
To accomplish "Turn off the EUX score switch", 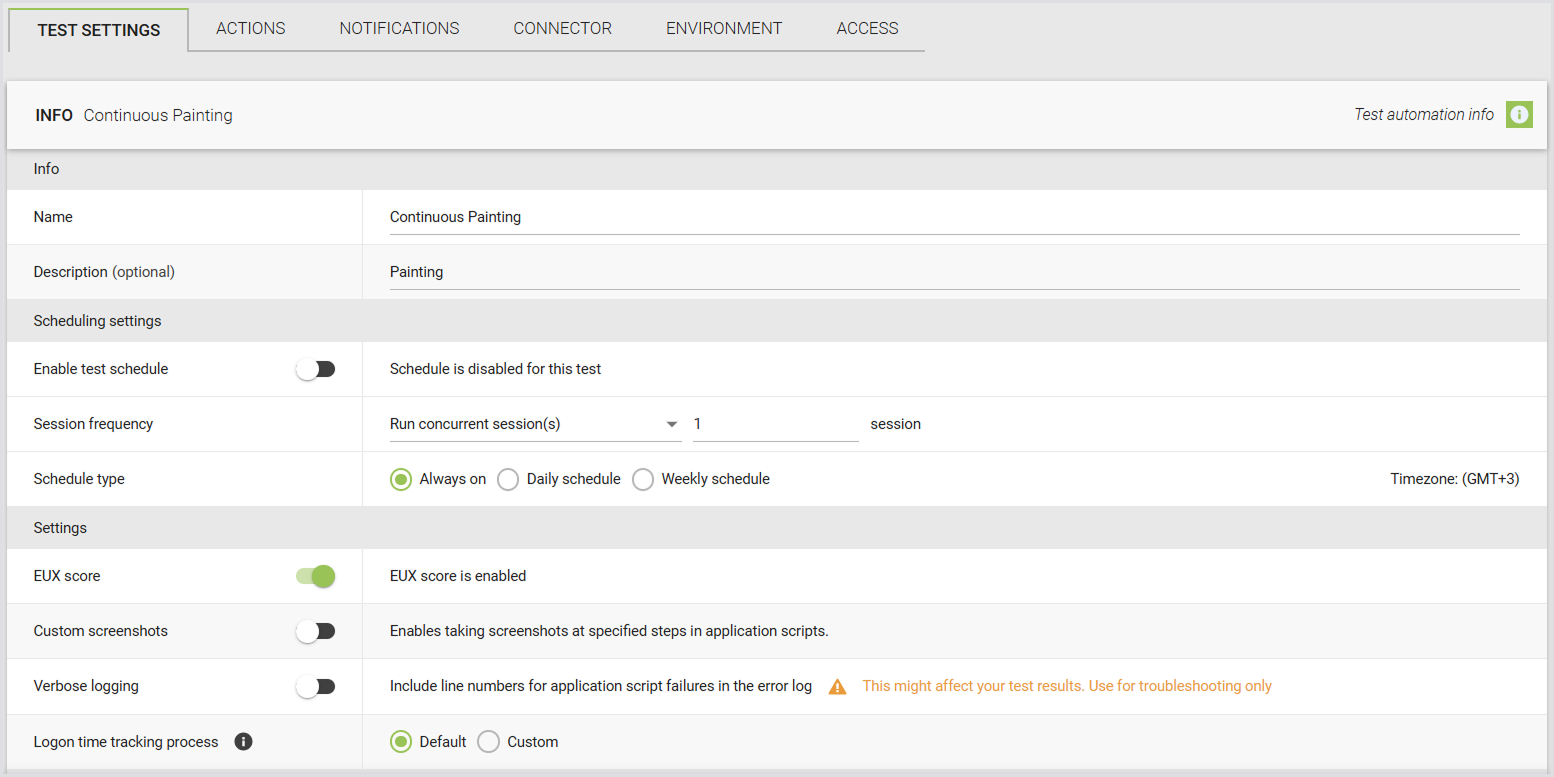I will pos(315,576).
